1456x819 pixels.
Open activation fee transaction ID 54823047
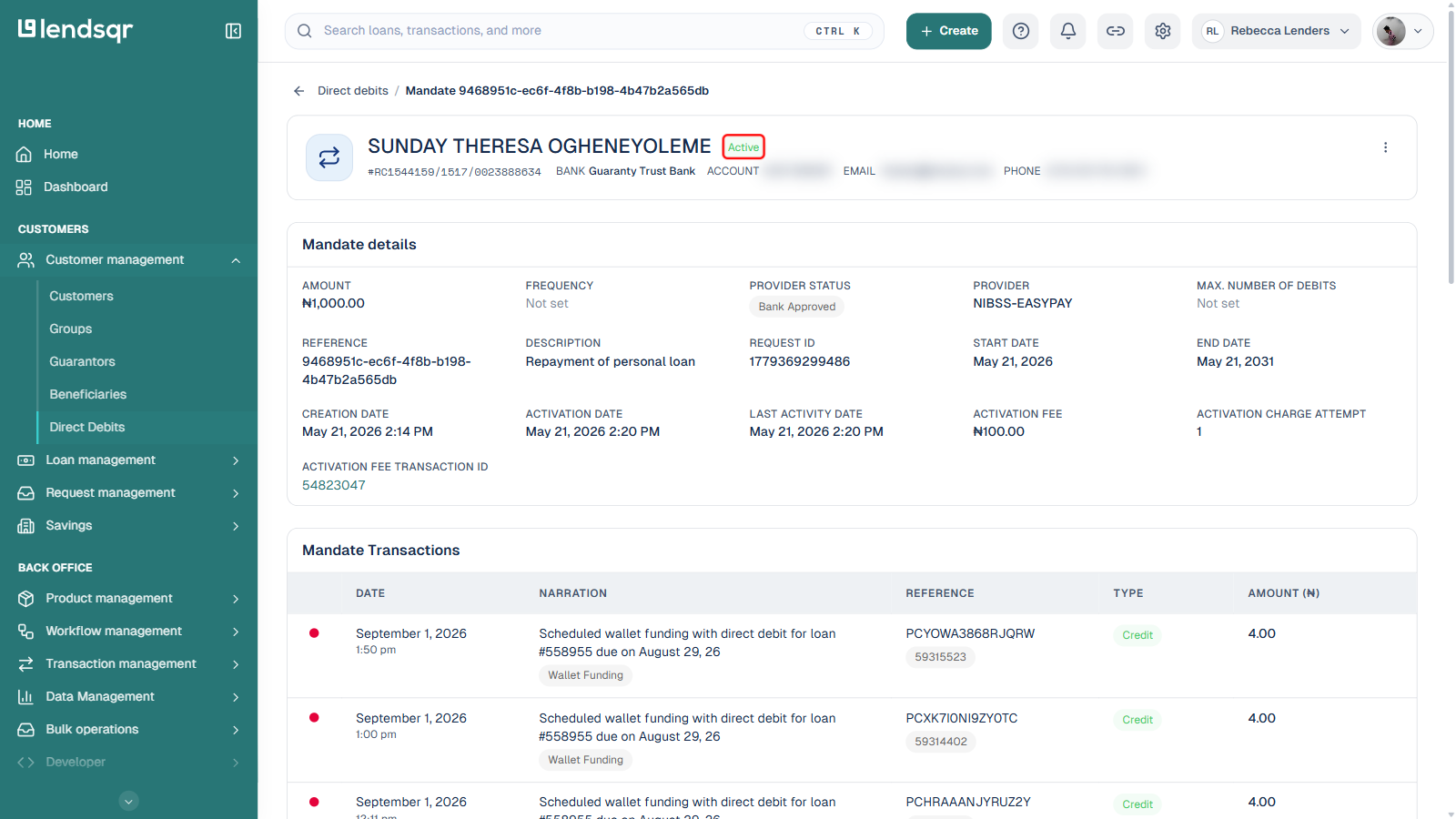click(x=334, y=485)
